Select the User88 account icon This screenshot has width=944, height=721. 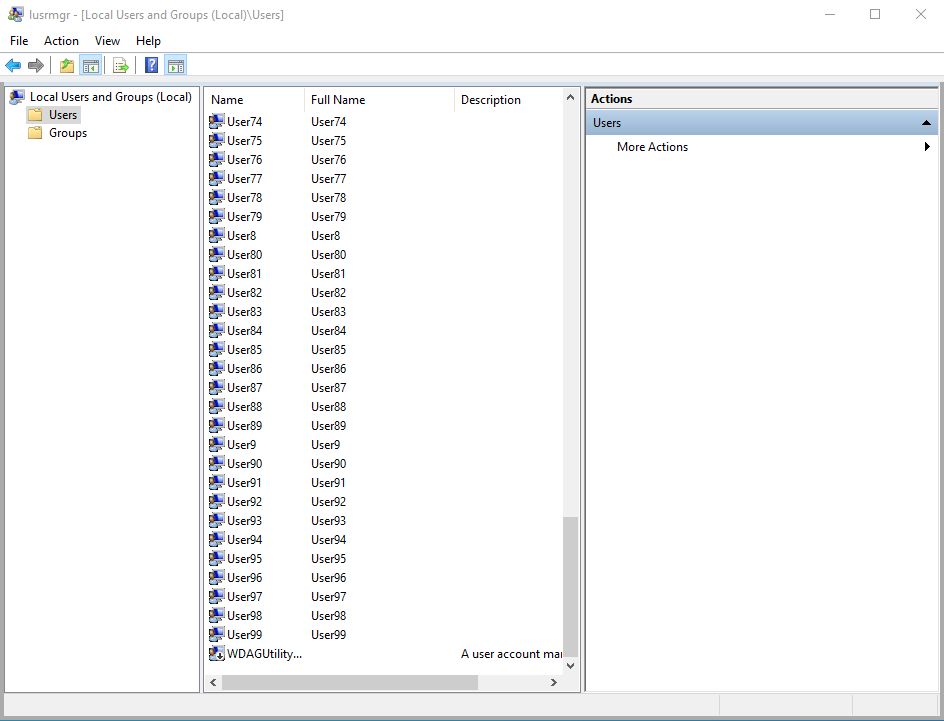pyautogui.click(x=217, y=407)
